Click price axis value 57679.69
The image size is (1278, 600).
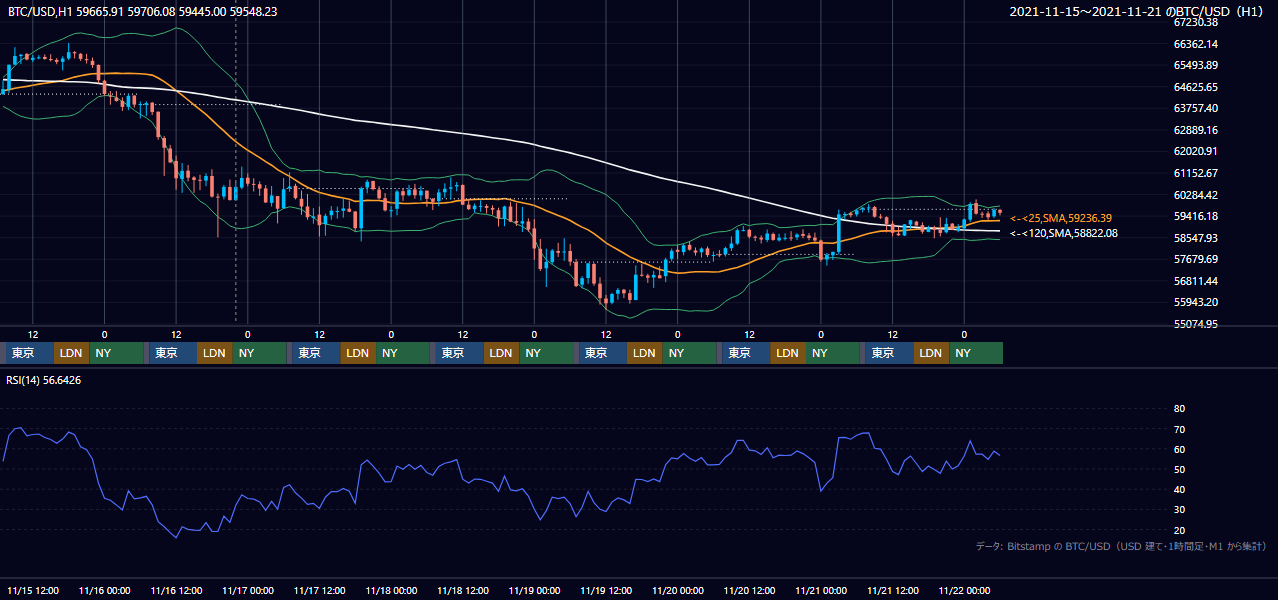click(x=1196, y=259)
